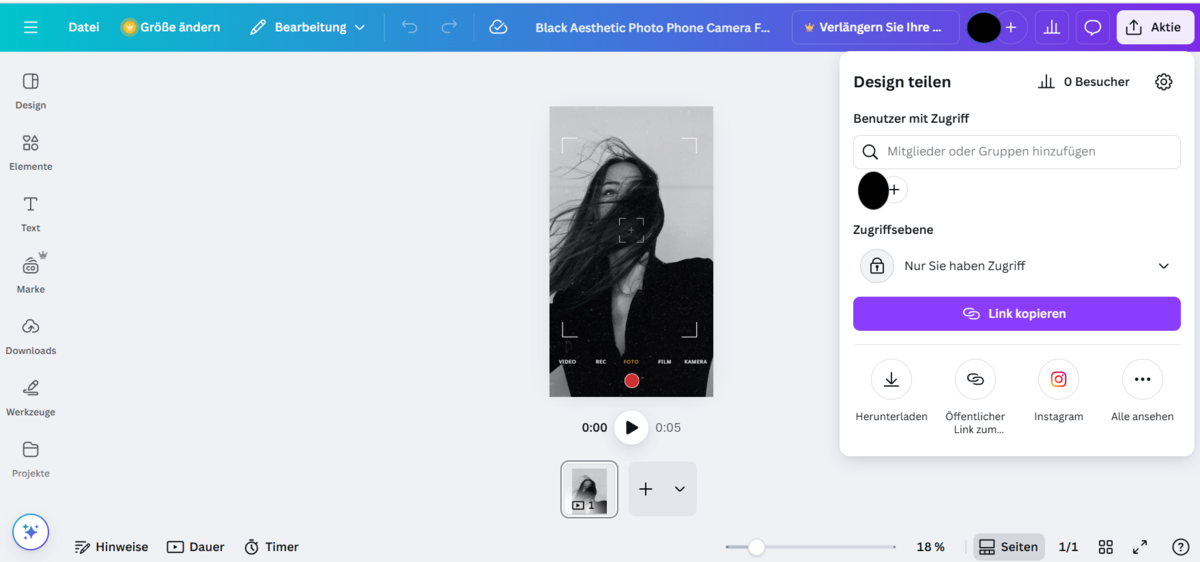Click the Instagram share icon
The image size is (1200, 562).
(x=1058, y=380)
